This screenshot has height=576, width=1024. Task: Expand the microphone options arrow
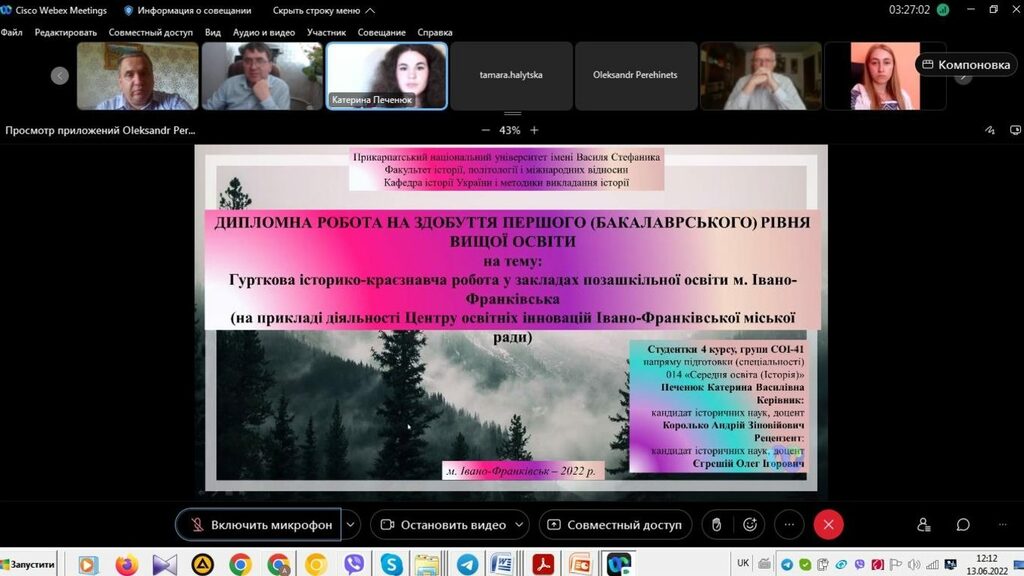pyautogui.click(x=351, y=525)
